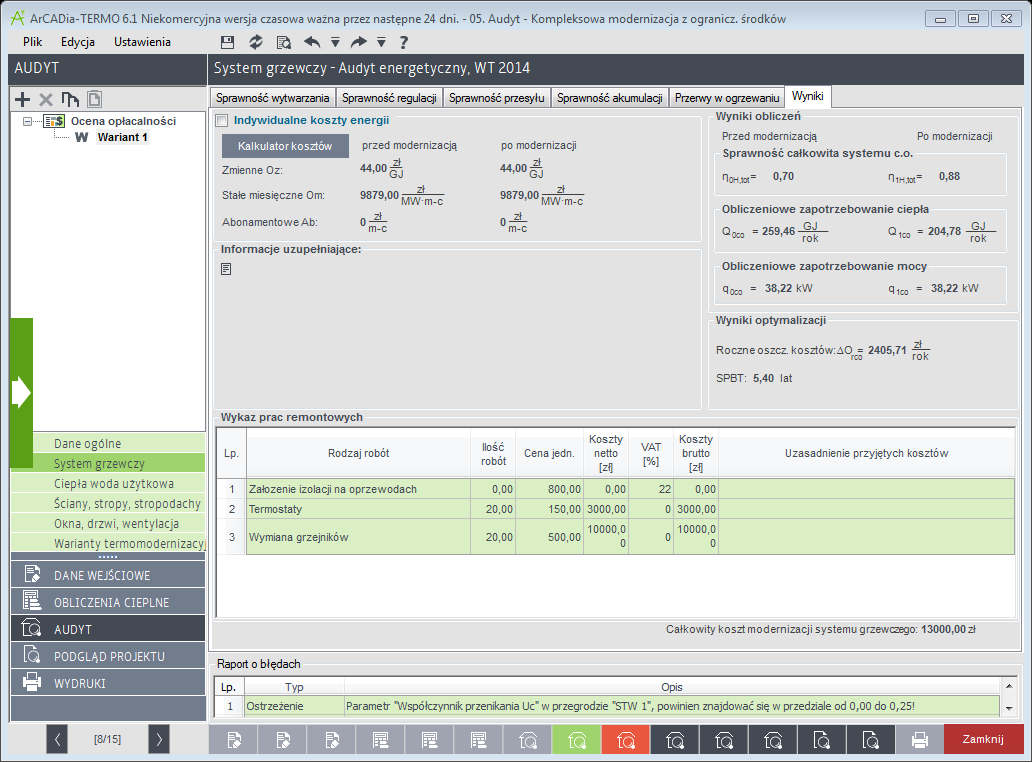Select System grzewczy in sidebar list
The width and height of the screenshot is (1032, 762).
coord(118,463)
